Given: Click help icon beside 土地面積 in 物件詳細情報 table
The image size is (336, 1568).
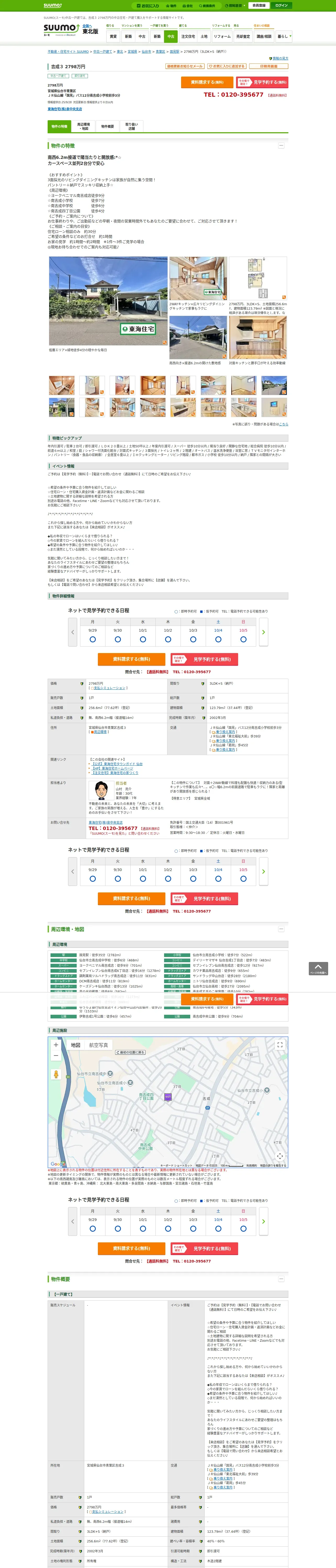Looking at the screenshot, I should [x=82, y=708].
